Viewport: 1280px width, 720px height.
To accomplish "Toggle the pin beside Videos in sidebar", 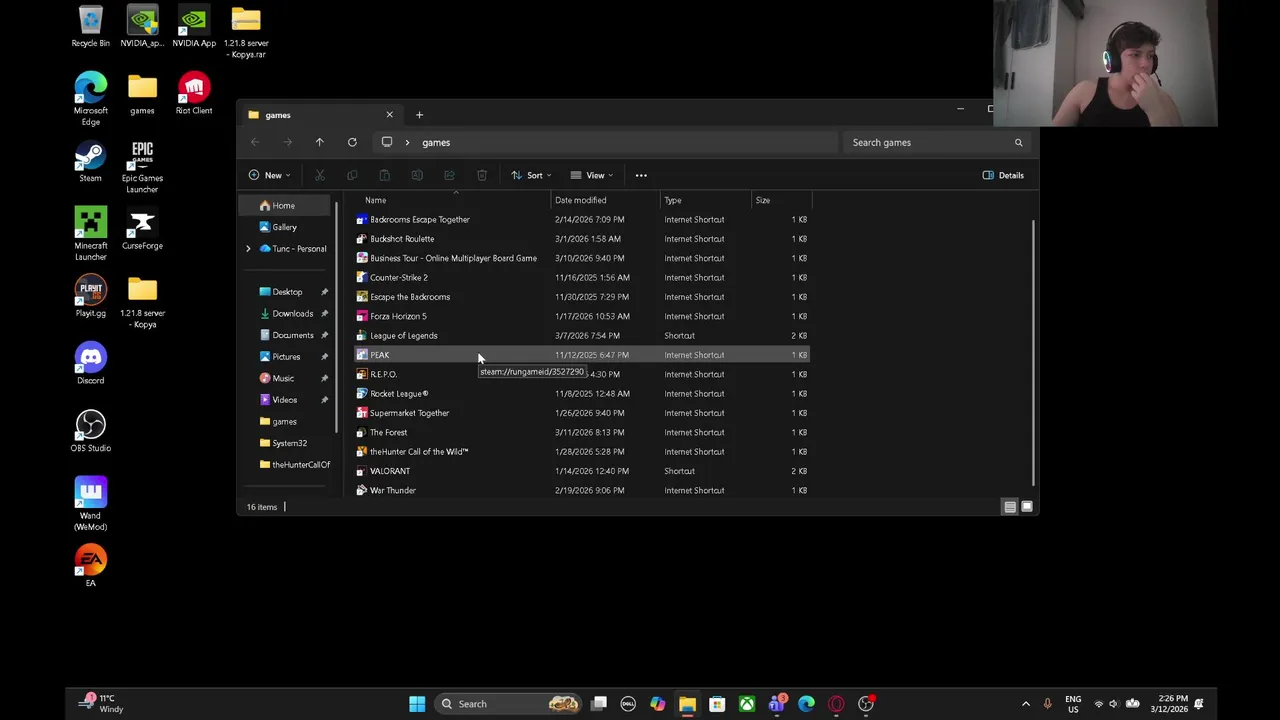I will 324,400.
